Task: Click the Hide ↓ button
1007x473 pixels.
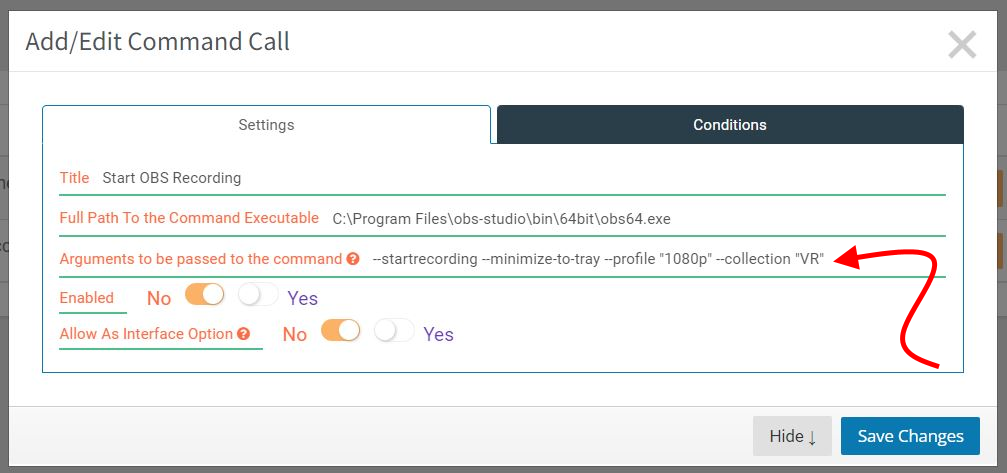Action: (792, 436)
